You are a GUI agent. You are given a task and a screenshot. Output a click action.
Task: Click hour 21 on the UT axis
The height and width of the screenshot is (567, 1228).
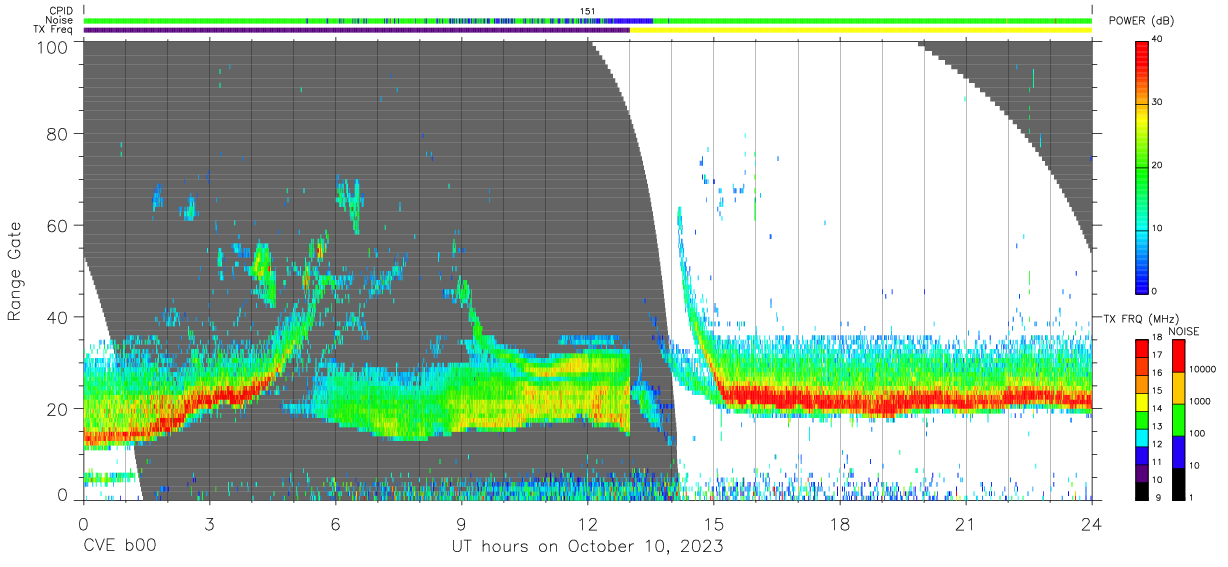coord(966,524)
